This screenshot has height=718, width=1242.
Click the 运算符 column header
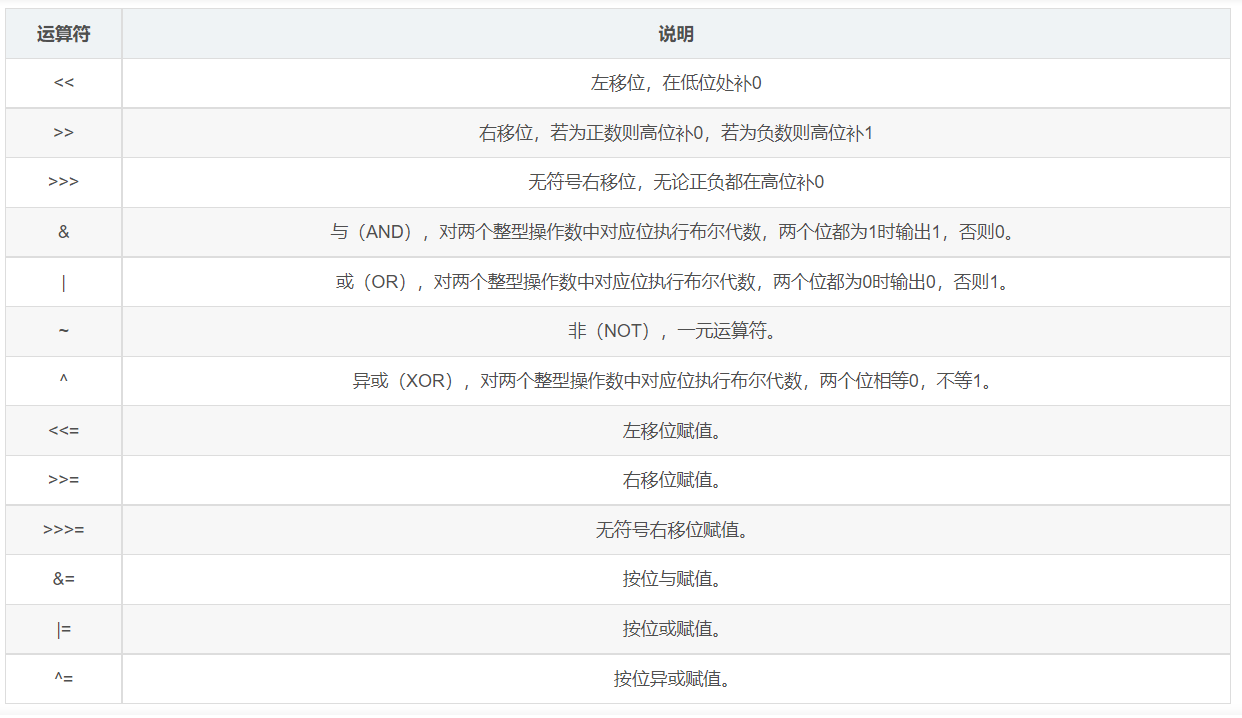(64, 34)
